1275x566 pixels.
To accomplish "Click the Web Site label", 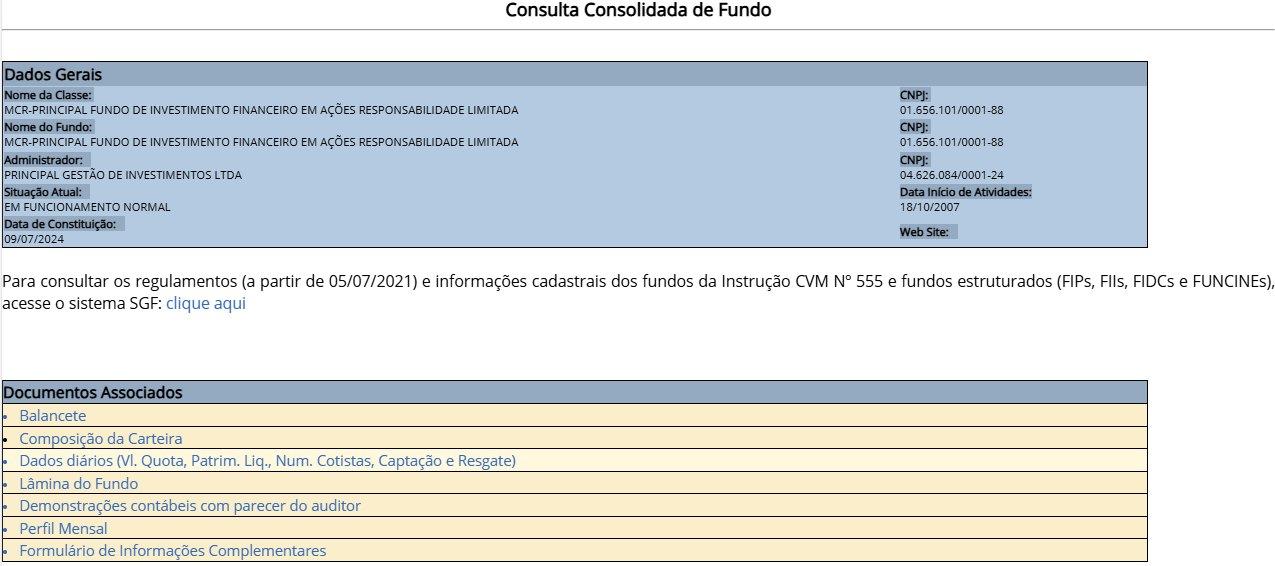I will [x=924, y=232].
